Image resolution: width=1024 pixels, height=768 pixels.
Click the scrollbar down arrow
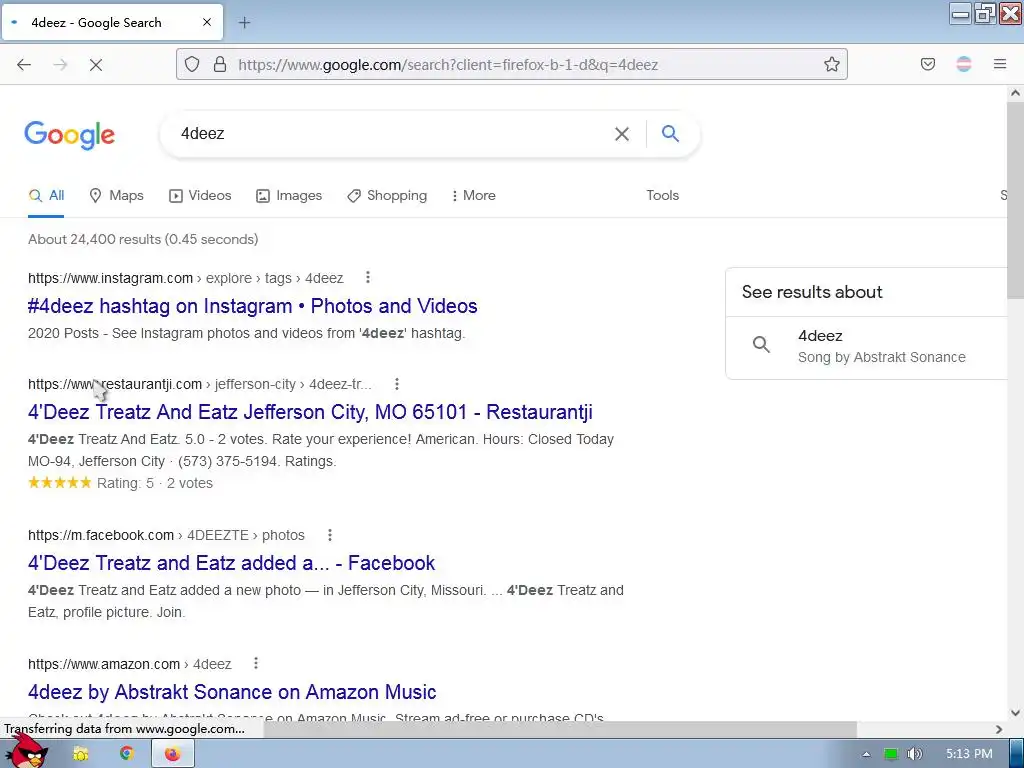tap(1015, 712)
